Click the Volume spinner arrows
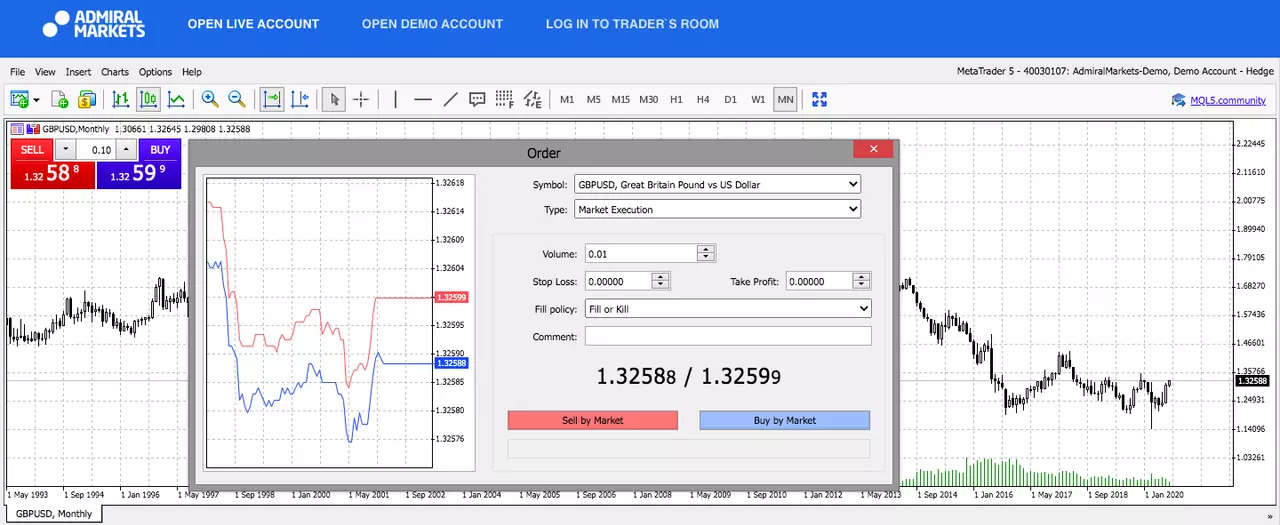This screenshot has width=1280, height=525. pyautogui.click(x=706, y=254)
